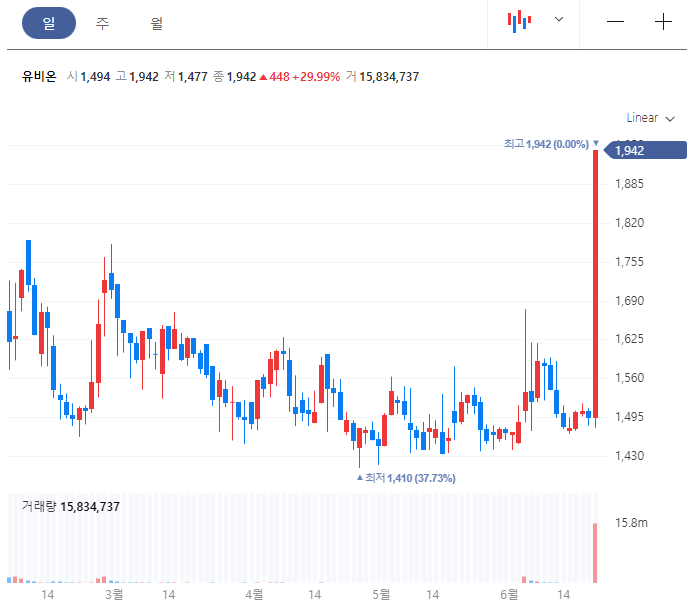Click the 유비온 stock name
695x616 pixels.
pos(39,77)
